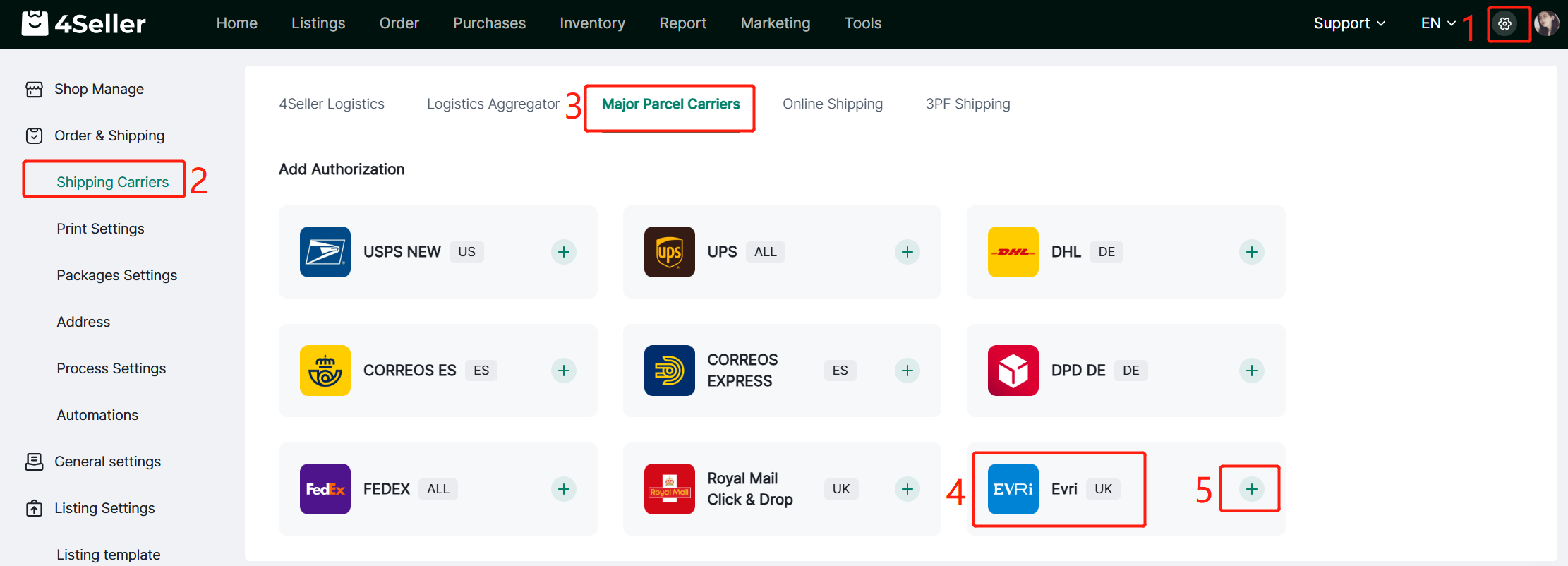Click the user profile avatar

click(x=1546, y=24)
